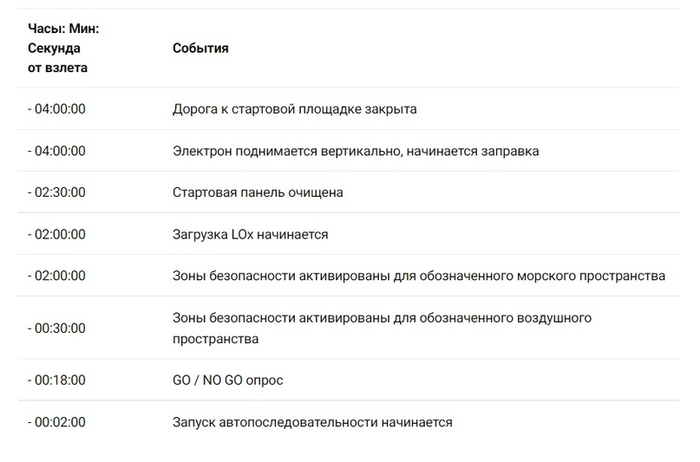Click 'Запуск автопоследовательности начинается' event text

[312, 423]
